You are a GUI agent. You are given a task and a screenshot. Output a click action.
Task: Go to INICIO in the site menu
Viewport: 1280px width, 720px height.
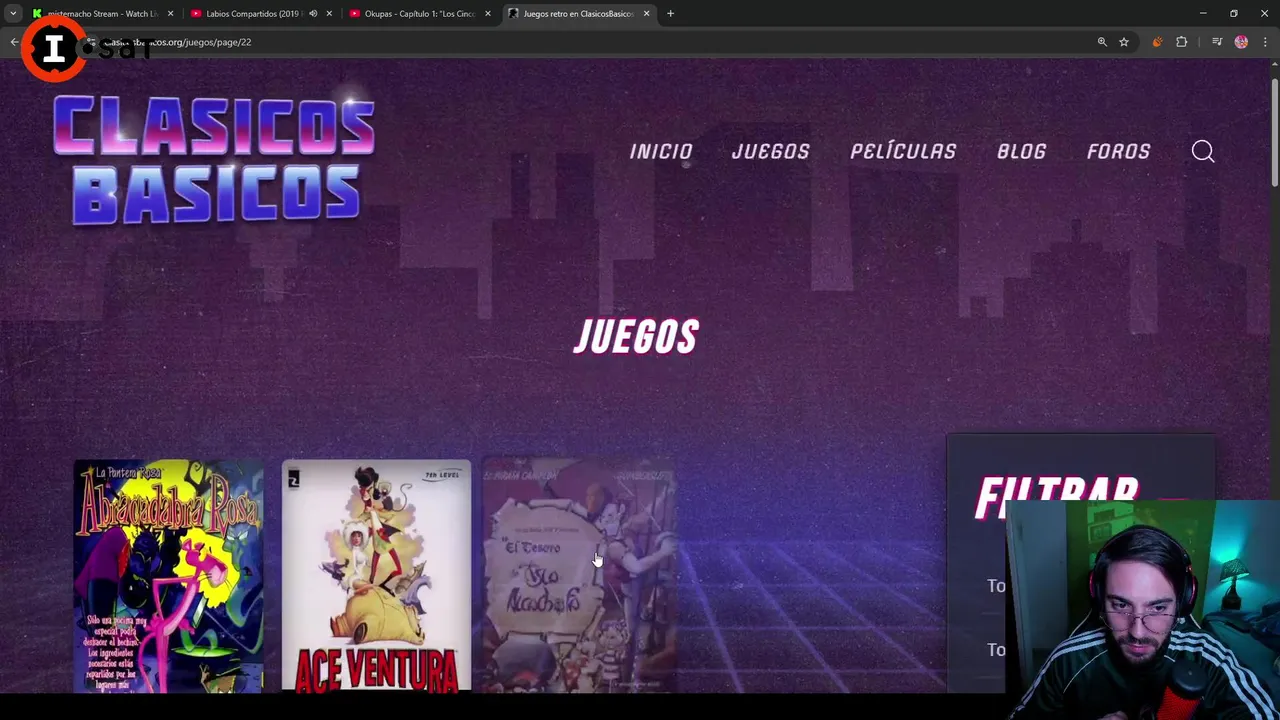pyautogui.click(x=661, y=151)
